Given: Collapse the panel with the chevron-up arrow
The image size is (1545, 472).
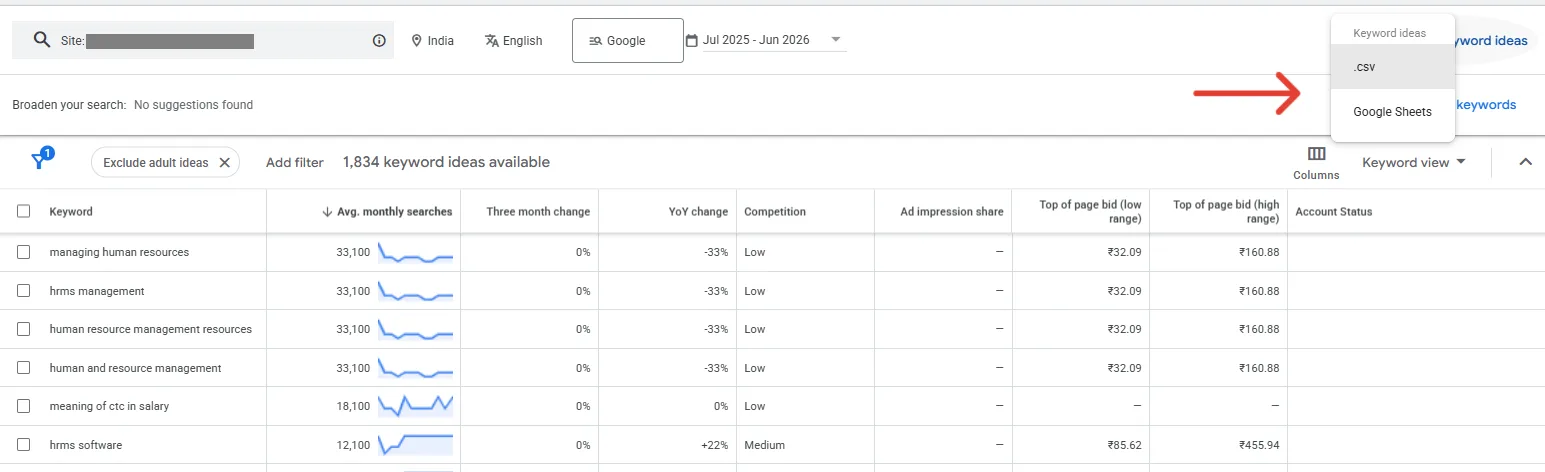Looking at the screenshot, I should click(1525, 162).
